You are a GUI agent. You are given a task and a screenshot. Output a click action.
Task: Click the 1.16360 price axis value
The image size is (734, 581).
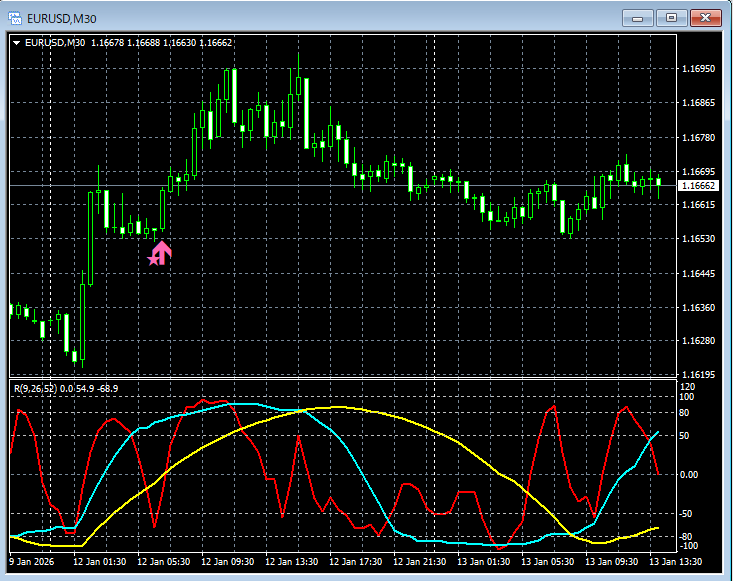click(x=698, y=308)
